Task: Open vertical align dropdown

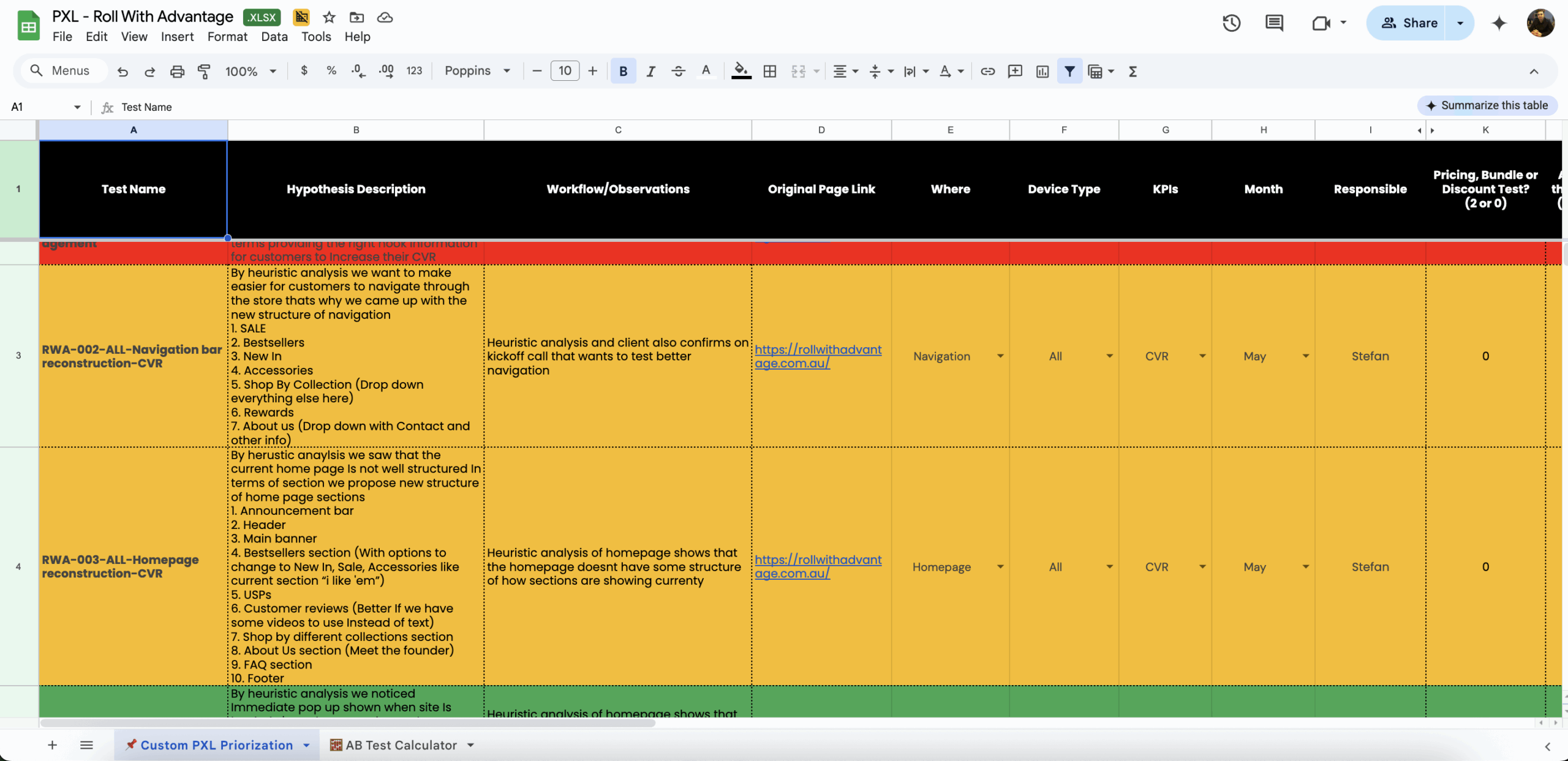Action: (x=881, y=71)
